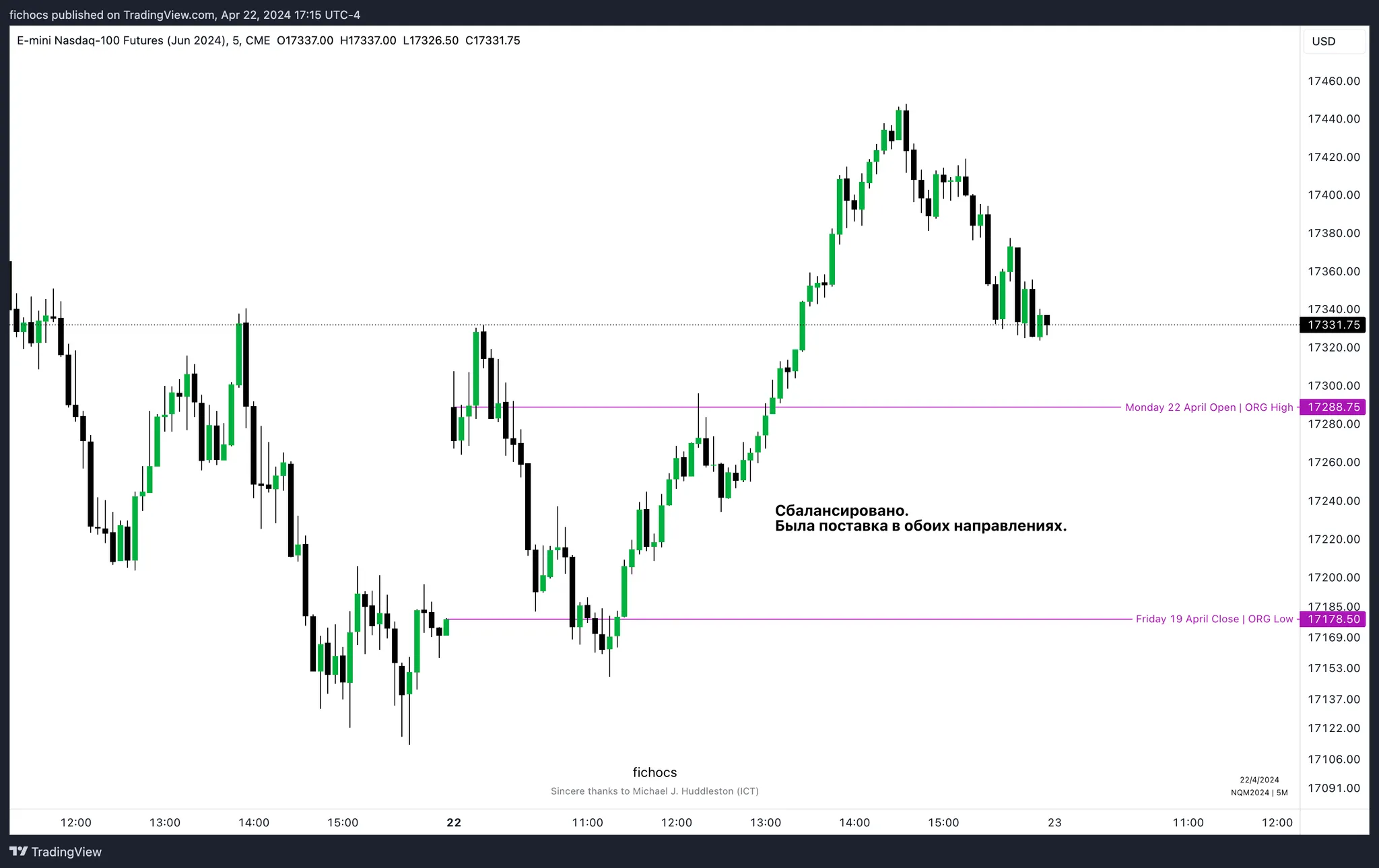Click the 22 date marker on time axis
This screenshot has height=868, width=1379.
tap(454, 822)
